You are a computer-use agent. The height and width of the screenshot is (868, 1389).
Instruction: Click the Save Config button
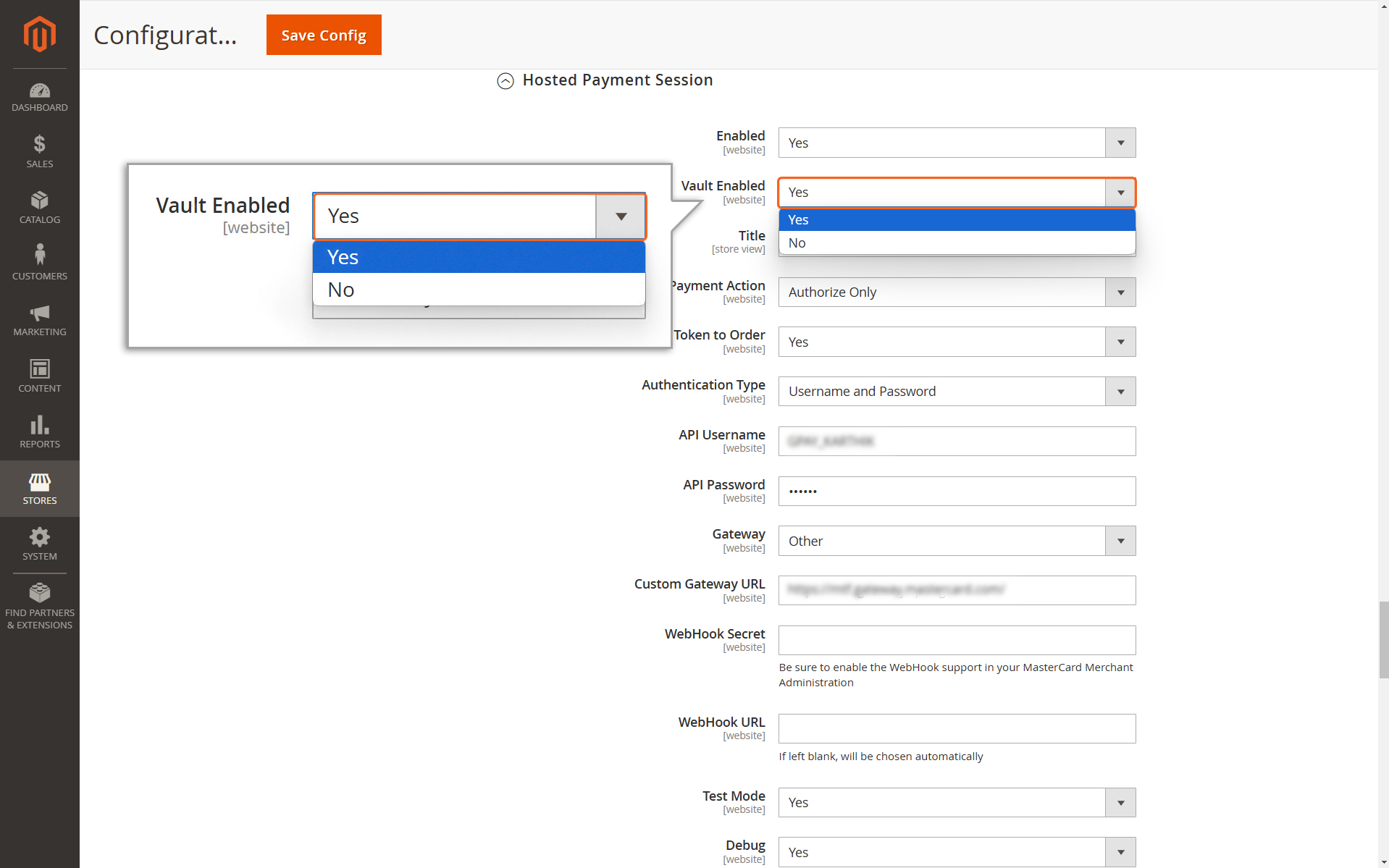(324, 35)
